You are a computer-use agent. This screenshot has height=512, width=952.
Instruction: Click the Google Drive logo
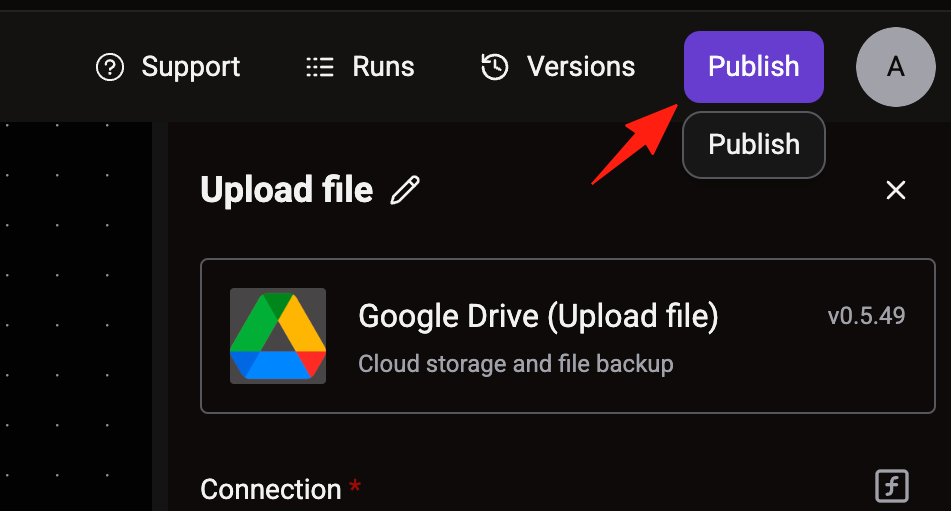(278, 336)
